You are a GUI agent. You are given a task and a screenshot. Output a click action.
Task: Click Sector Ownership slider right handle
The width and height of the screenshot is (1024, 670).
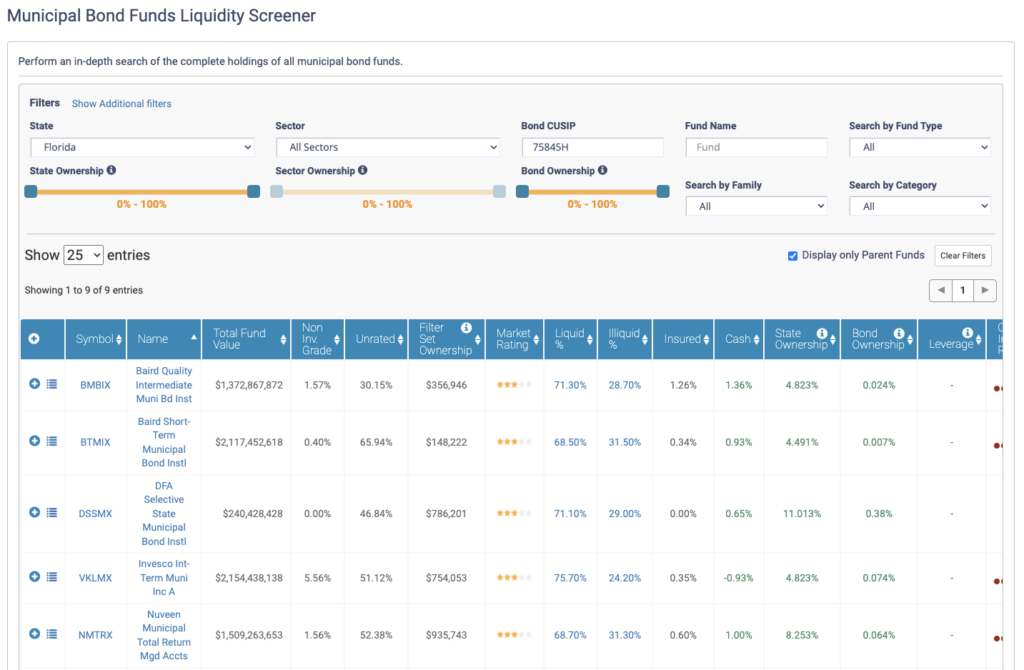(500, 191)
